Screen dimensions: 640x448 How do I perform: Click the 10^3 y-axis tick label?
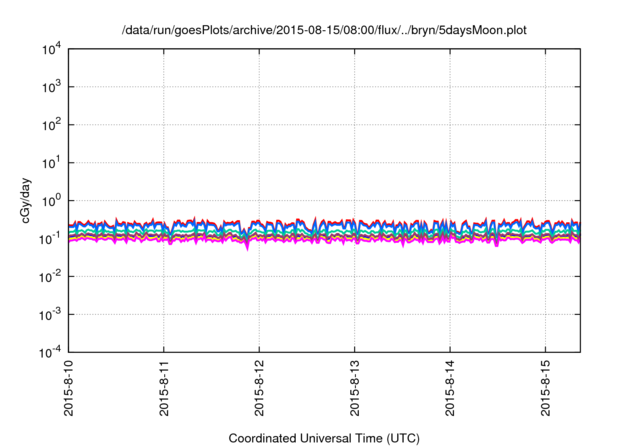51,87
